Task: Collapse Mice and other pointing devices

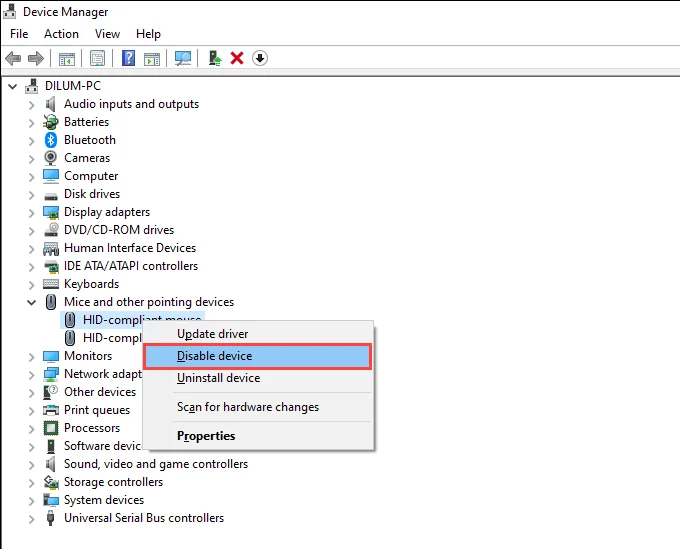Action: tap(31, 302)
